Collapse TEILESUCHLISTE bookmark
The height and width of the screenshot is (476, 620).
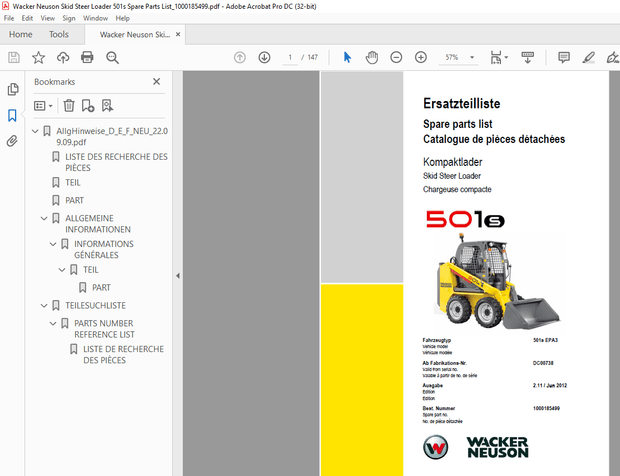(44, 306)
